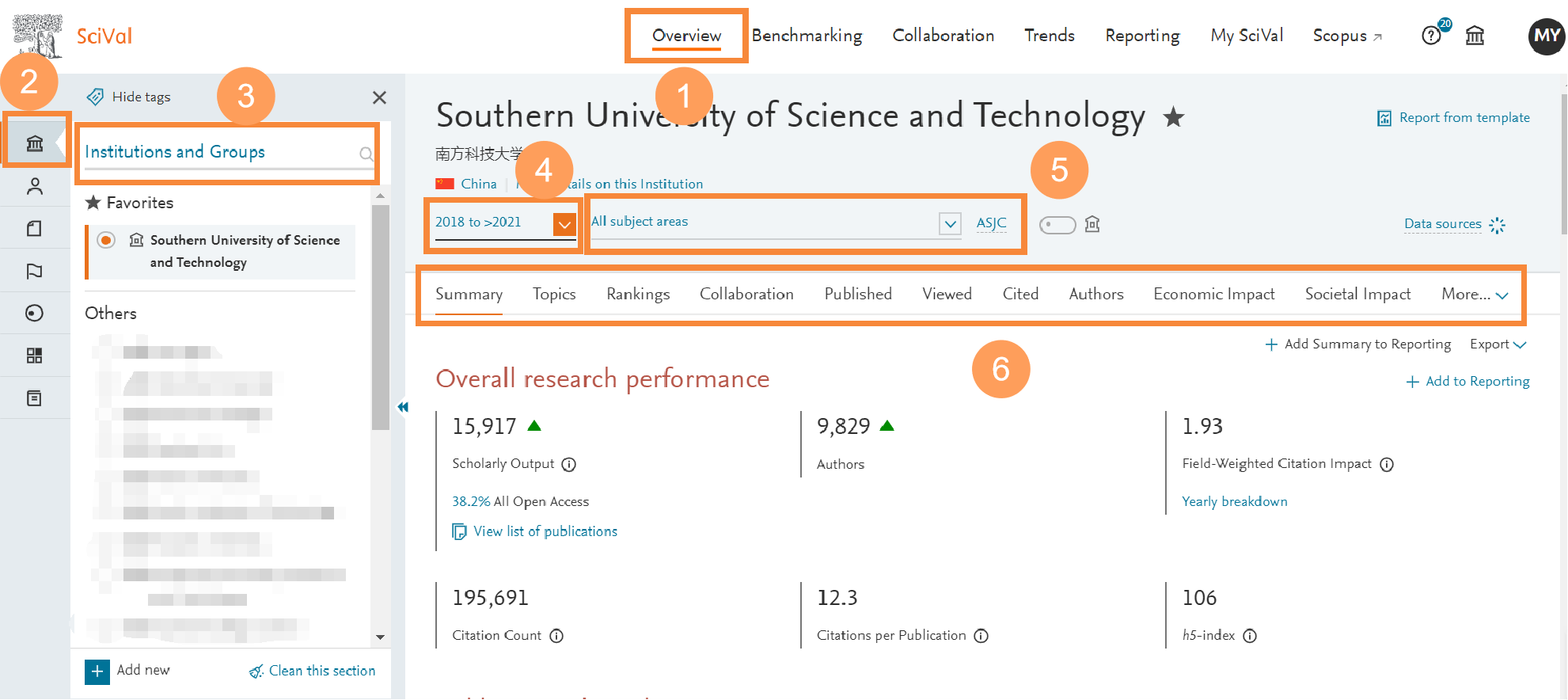
Task: Switch to the Collaboration tab under the institution
Action: [746, 295]
